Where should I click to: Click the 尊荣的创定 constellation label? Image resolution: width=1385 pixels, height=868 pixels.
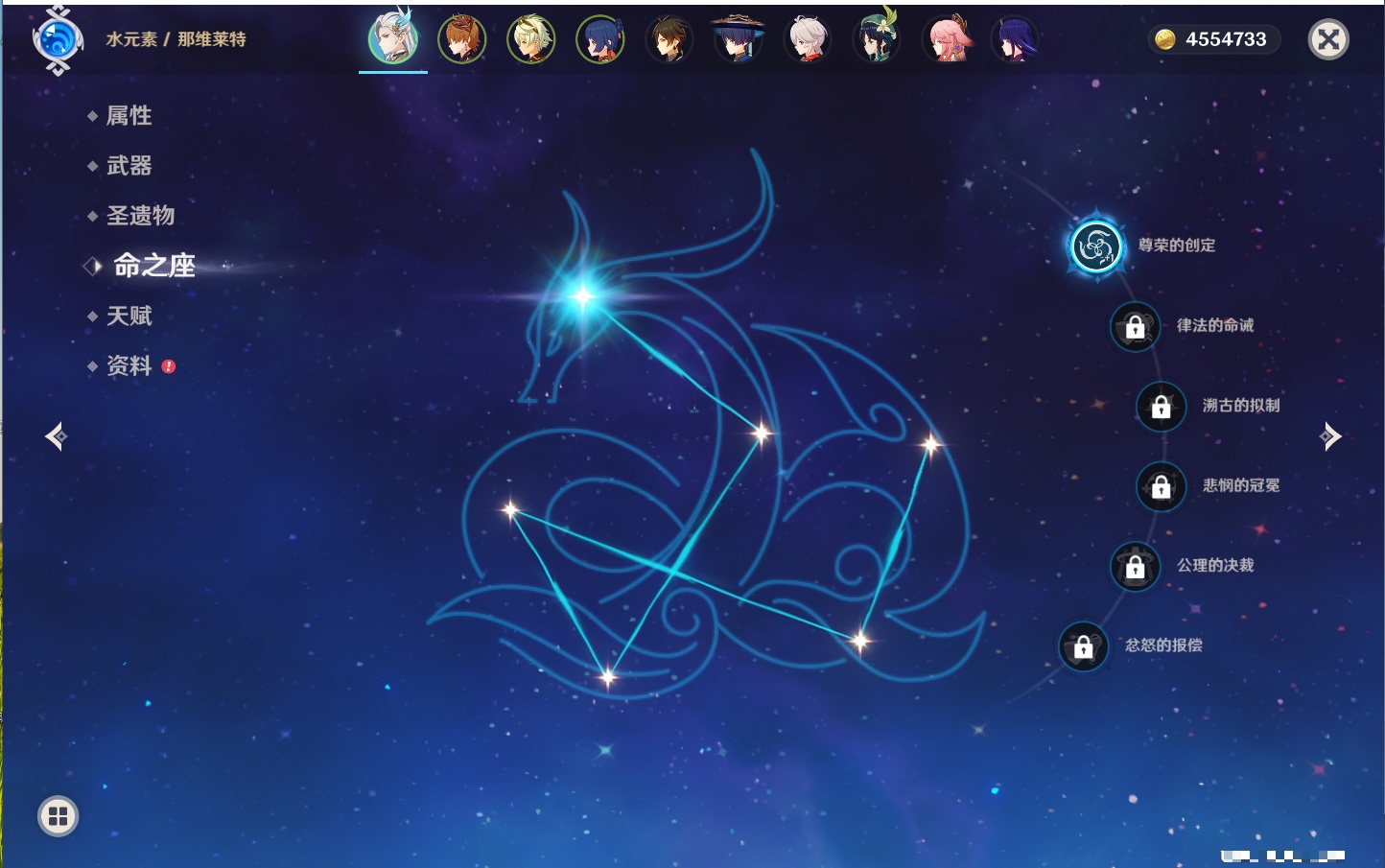[x=1176, y=246]
